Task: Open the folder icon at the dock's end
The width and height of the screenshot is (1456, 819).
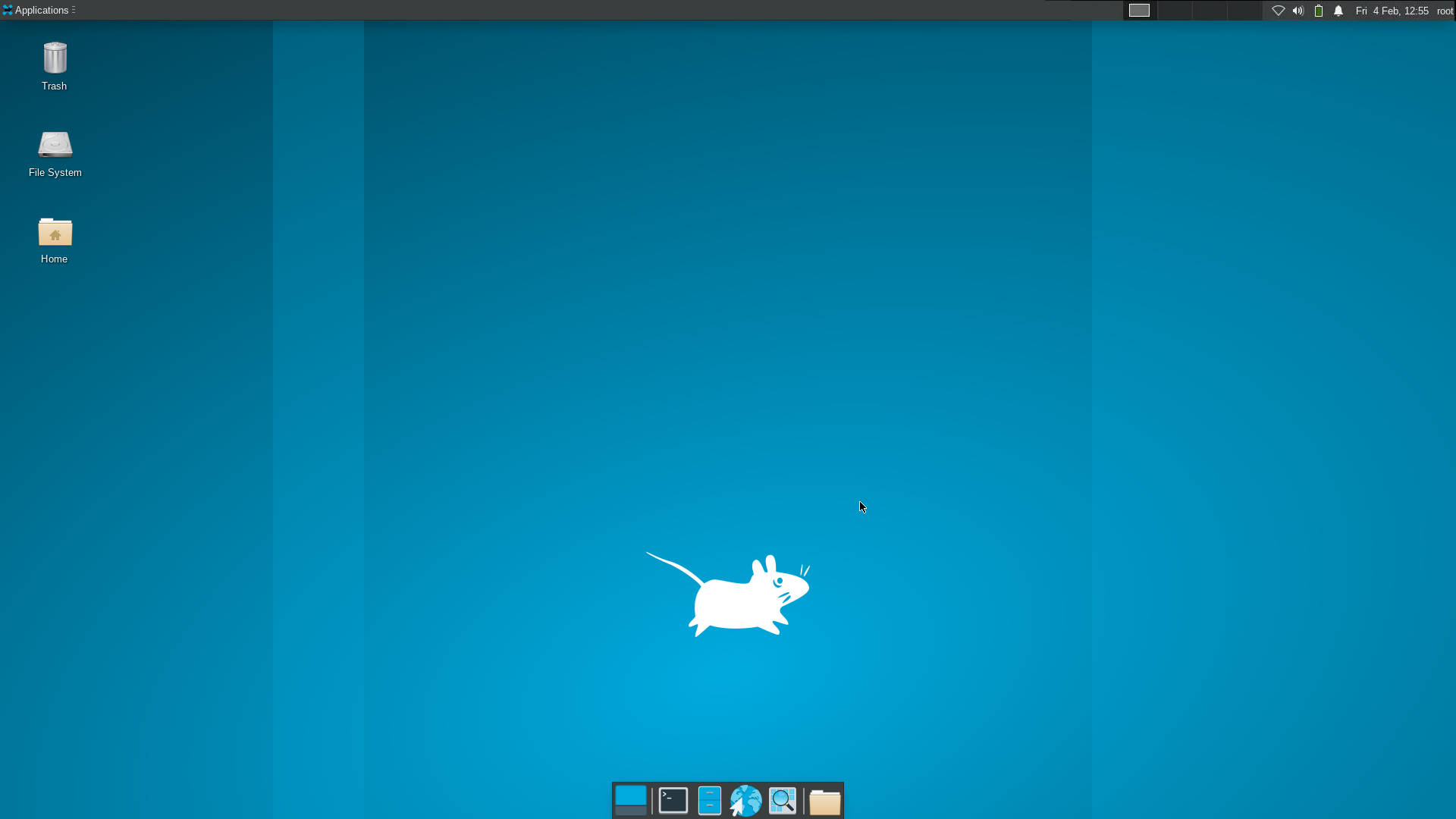Action: 825,802
